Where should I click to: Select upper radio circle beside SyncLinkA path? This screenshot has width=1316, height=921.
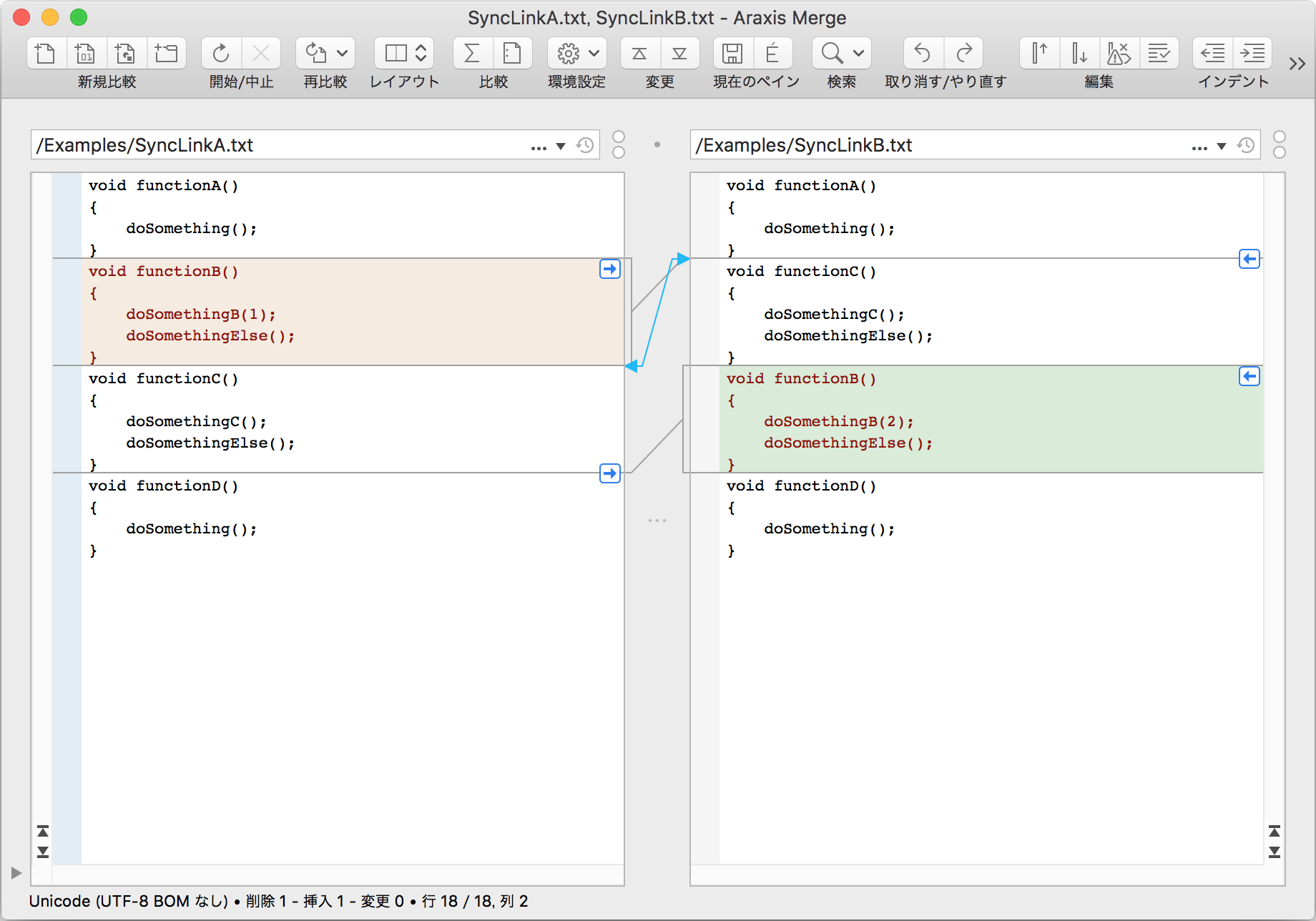pos(619,137)
